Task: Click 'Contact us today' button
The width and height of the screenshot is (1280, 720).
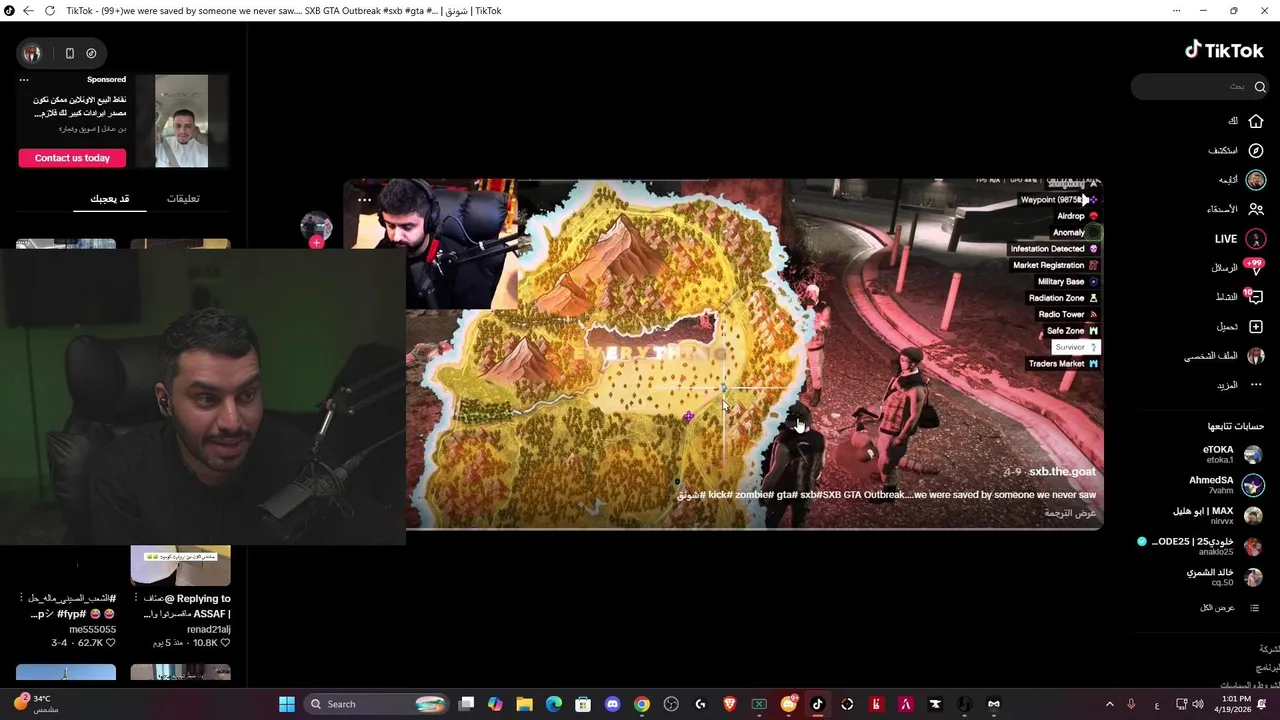Action: tap(72, 158)
